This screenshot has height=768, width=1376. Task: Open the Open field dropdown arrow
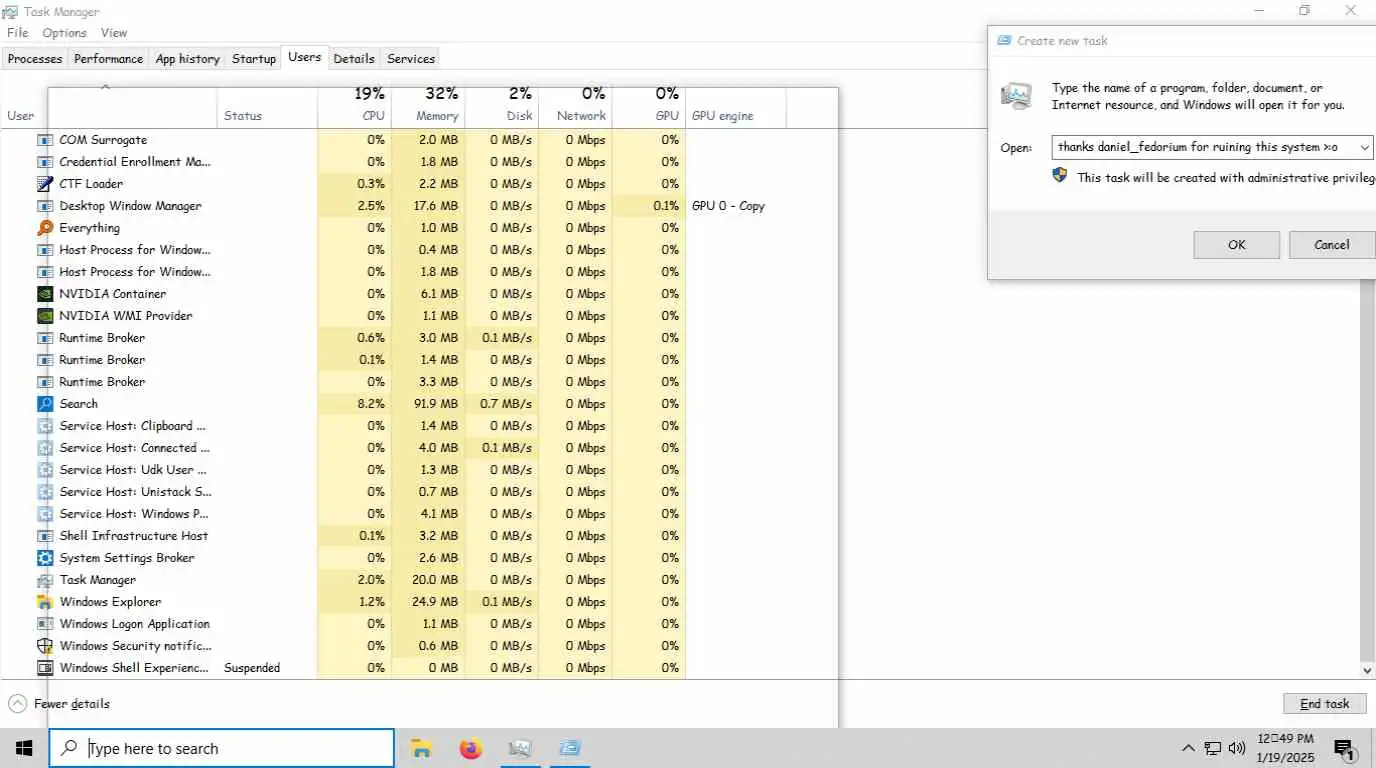[1364, 148]
